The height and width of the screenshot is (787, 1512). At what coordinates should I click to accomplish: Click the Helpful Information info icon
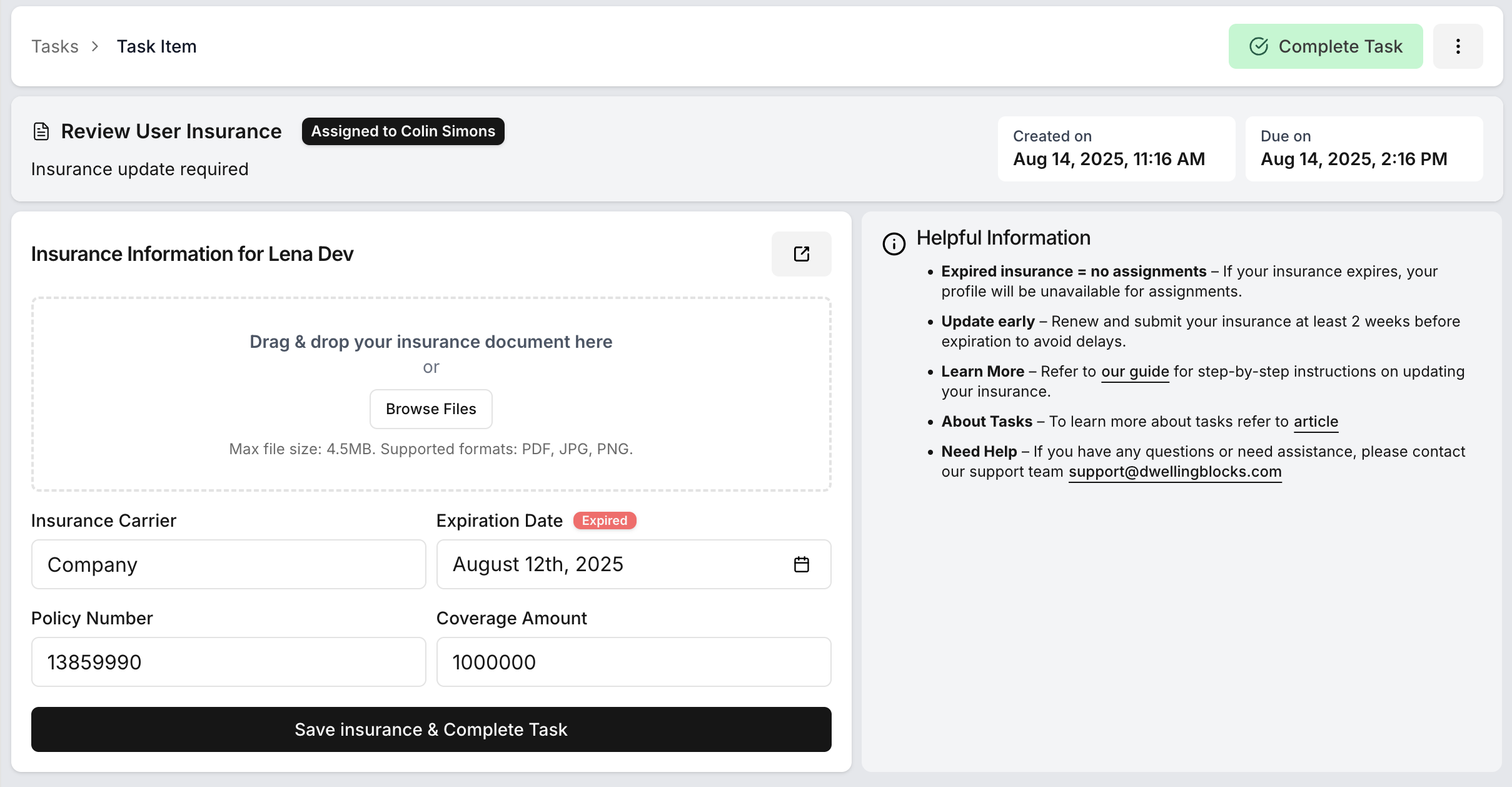pos(894,243)
